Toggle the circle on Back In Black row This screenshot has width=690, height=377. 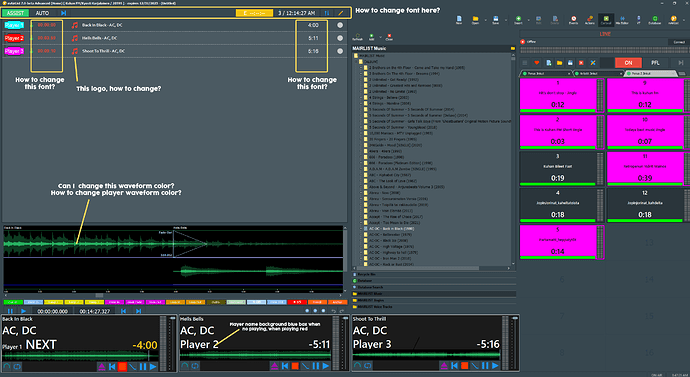coord(340,25)
